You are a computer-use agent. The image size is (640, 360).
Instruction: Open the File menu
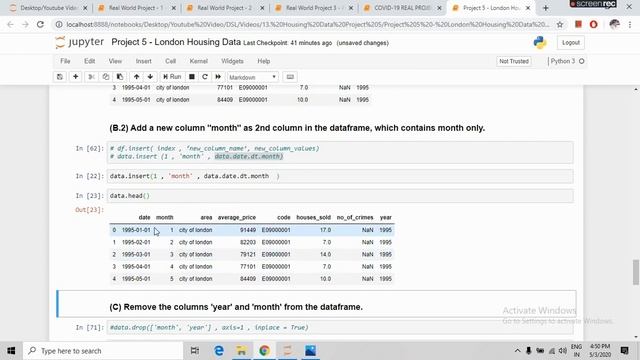(x=65, y=61)
